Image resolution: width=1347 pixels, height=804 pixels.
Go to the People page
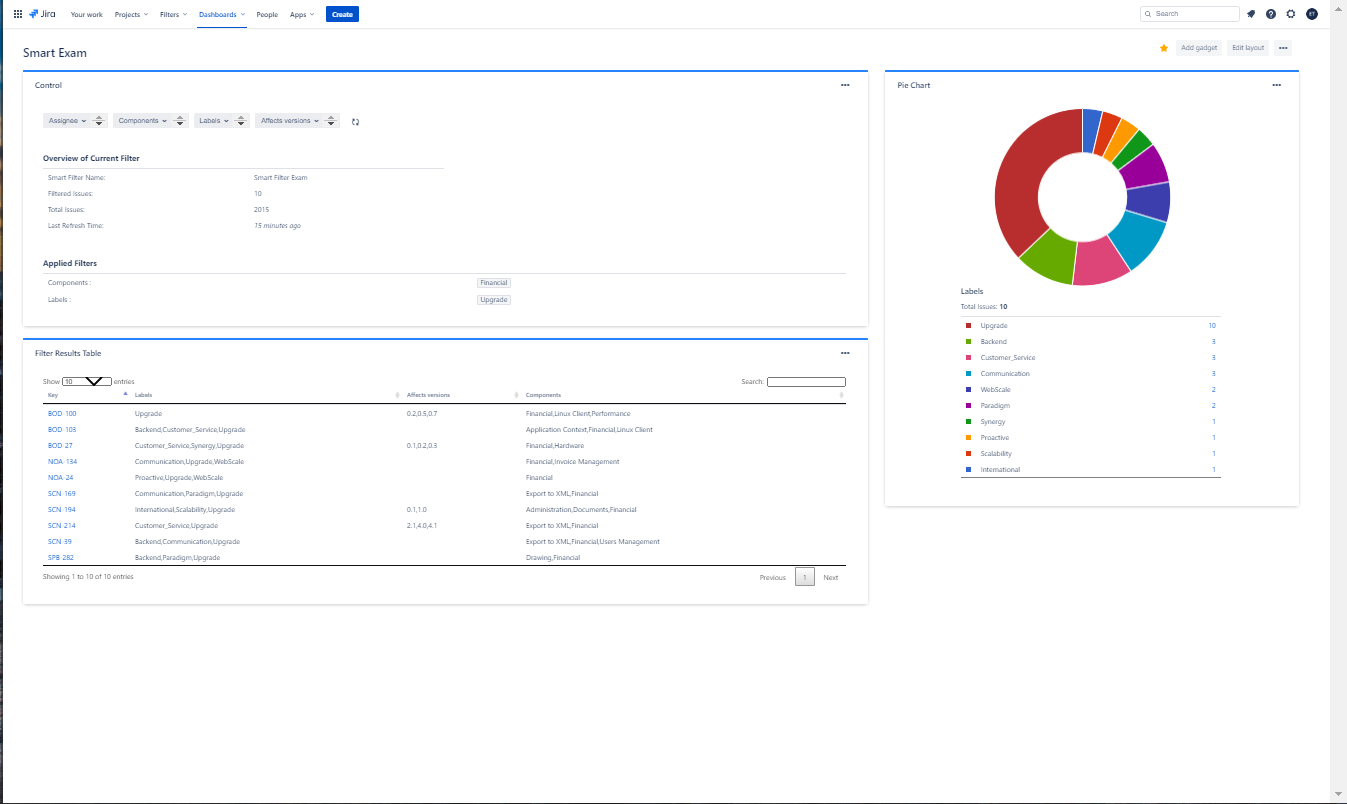point(267,15)
